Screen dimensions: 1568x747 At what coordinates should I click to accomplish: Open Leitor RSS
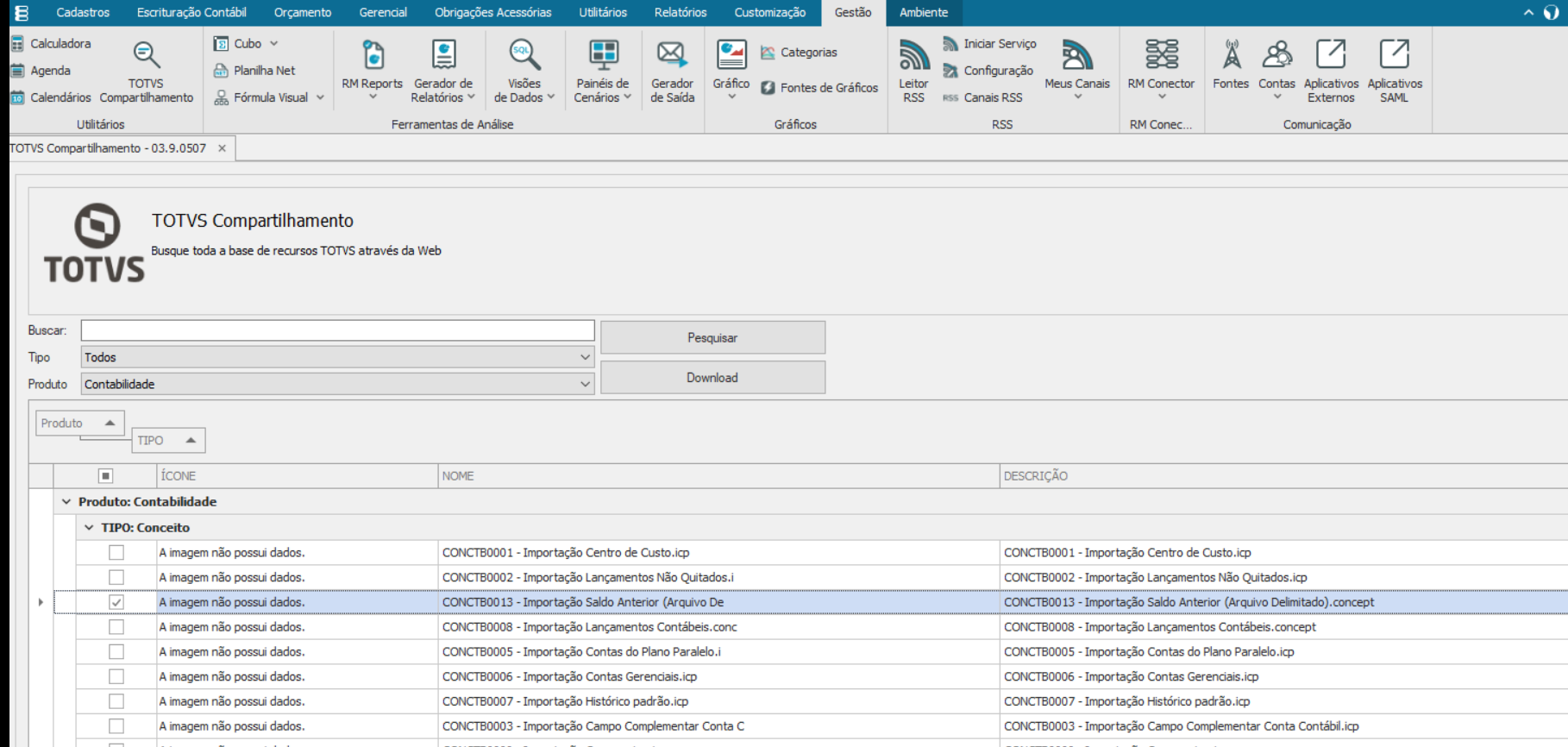913,71
